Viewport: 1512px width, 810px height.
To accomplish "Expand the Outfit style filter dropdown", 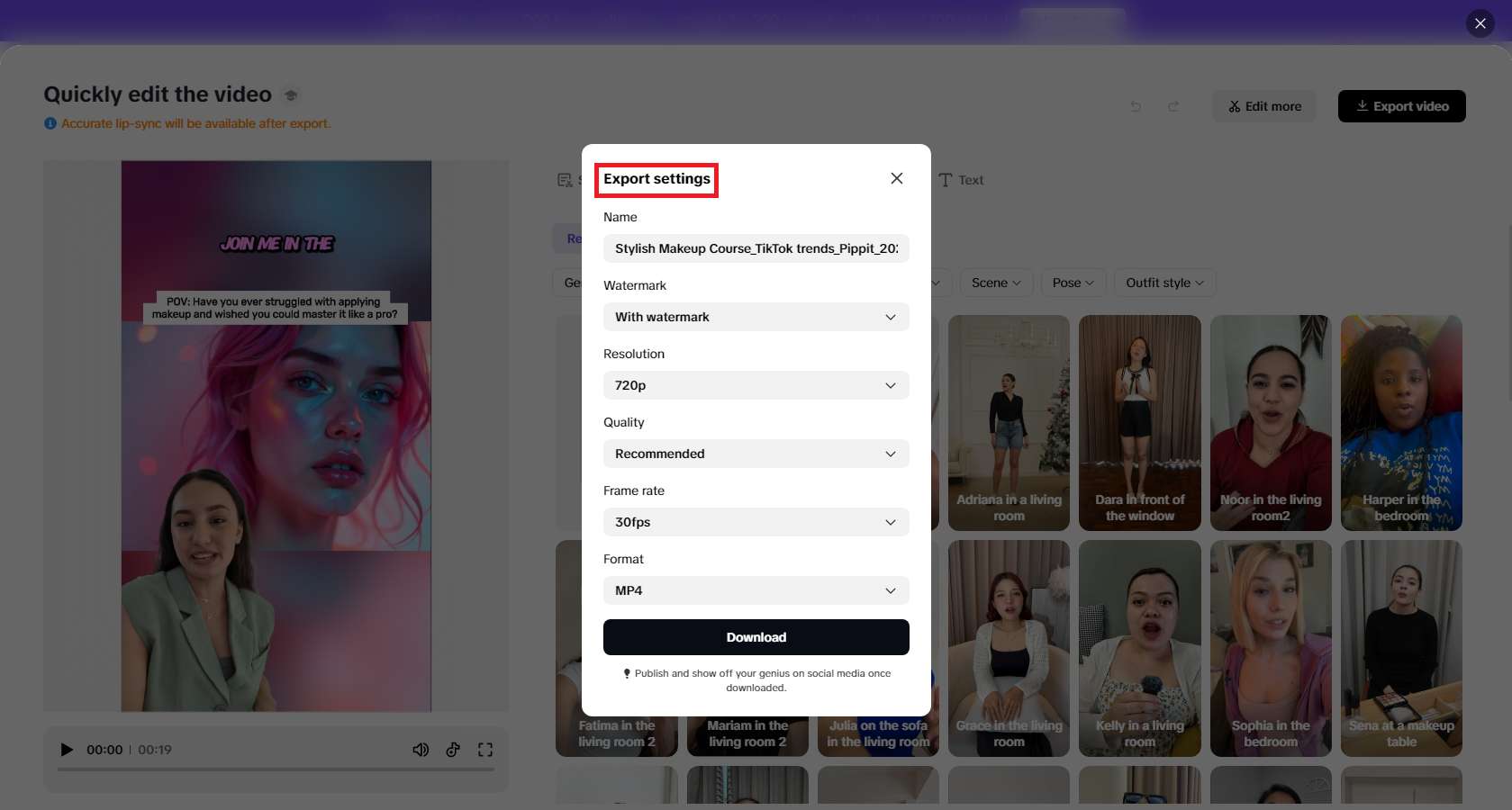I will (1163, 283).
